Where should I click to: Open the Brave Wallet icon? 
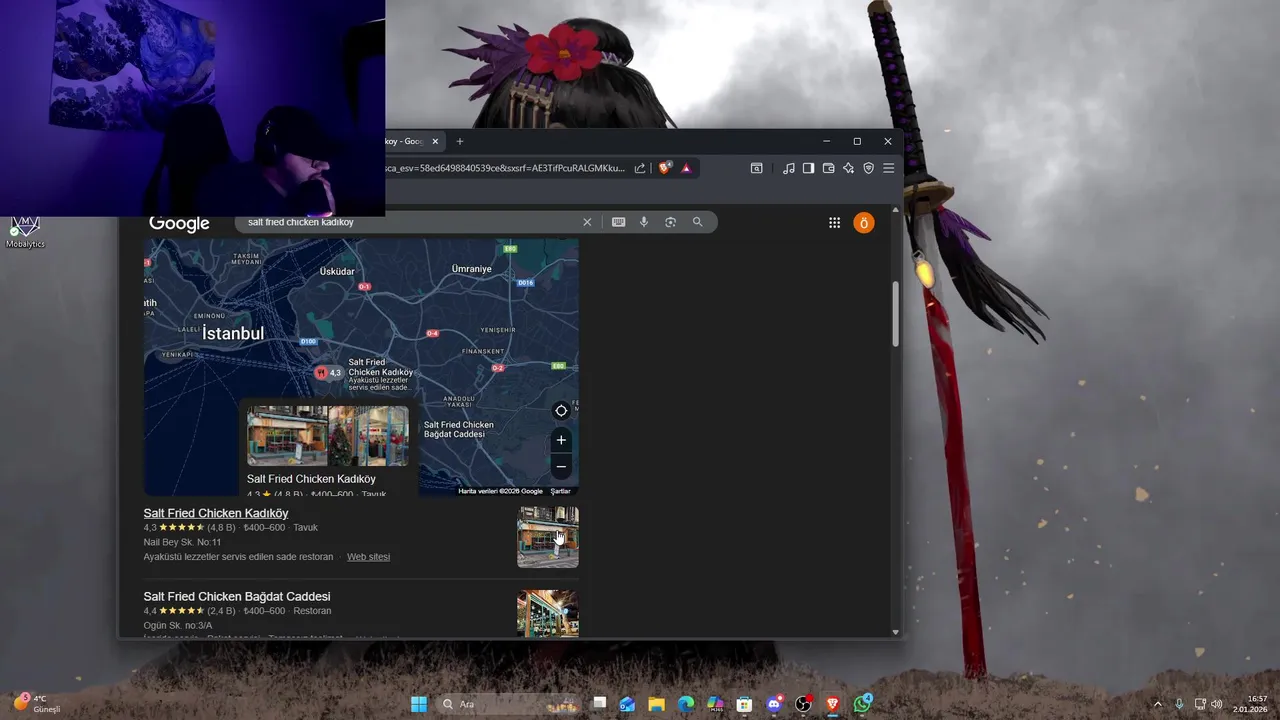829,168
